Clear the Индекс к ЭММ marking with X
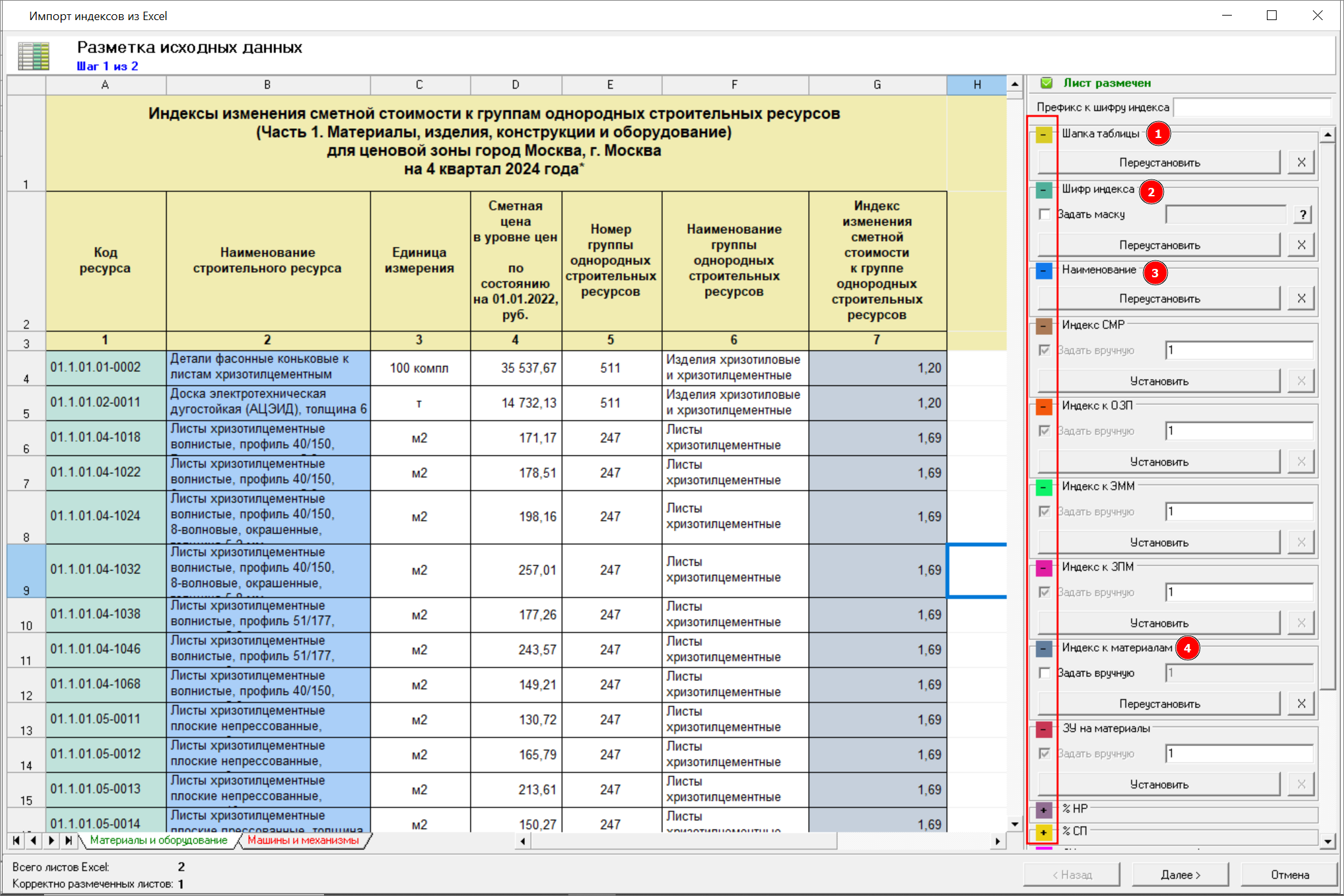 click(1301, 542)
